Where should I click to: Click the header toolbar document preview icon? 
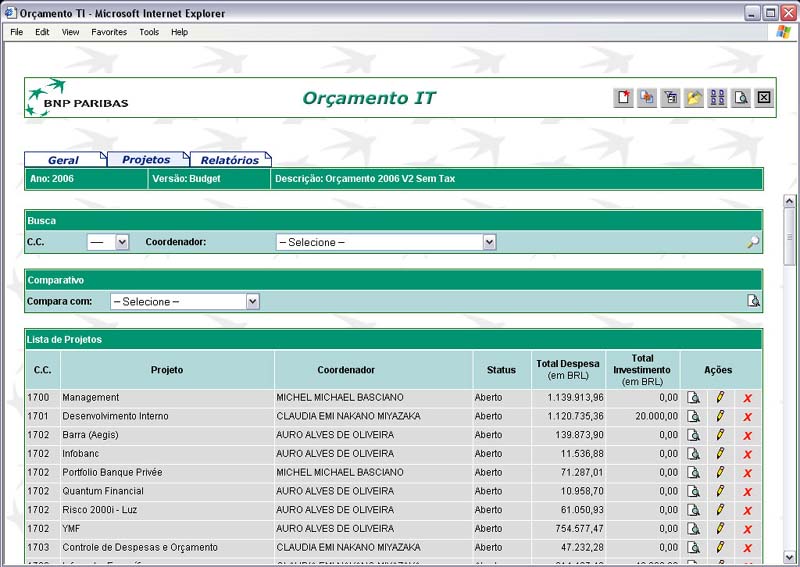(x=741, y=97)
